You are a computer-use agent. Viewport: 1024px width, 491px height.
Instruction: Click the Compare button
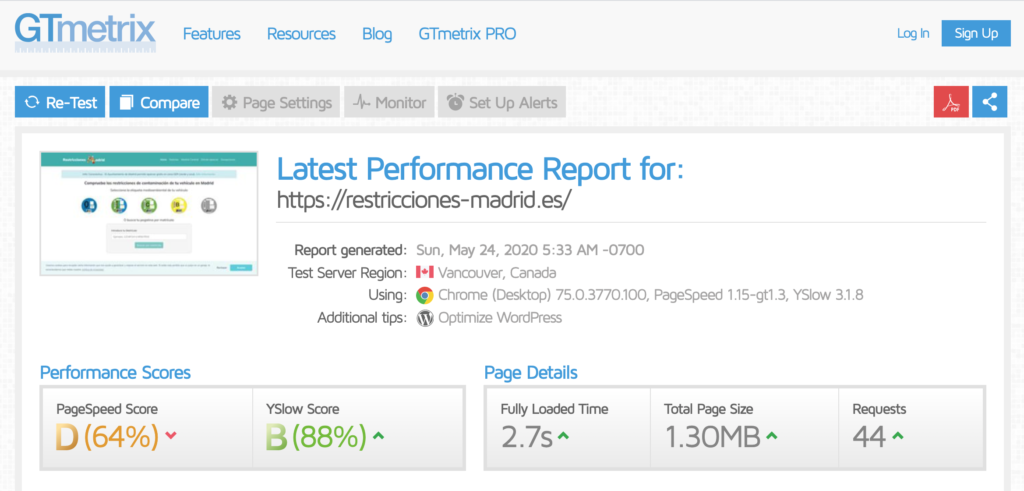point(159,102)
